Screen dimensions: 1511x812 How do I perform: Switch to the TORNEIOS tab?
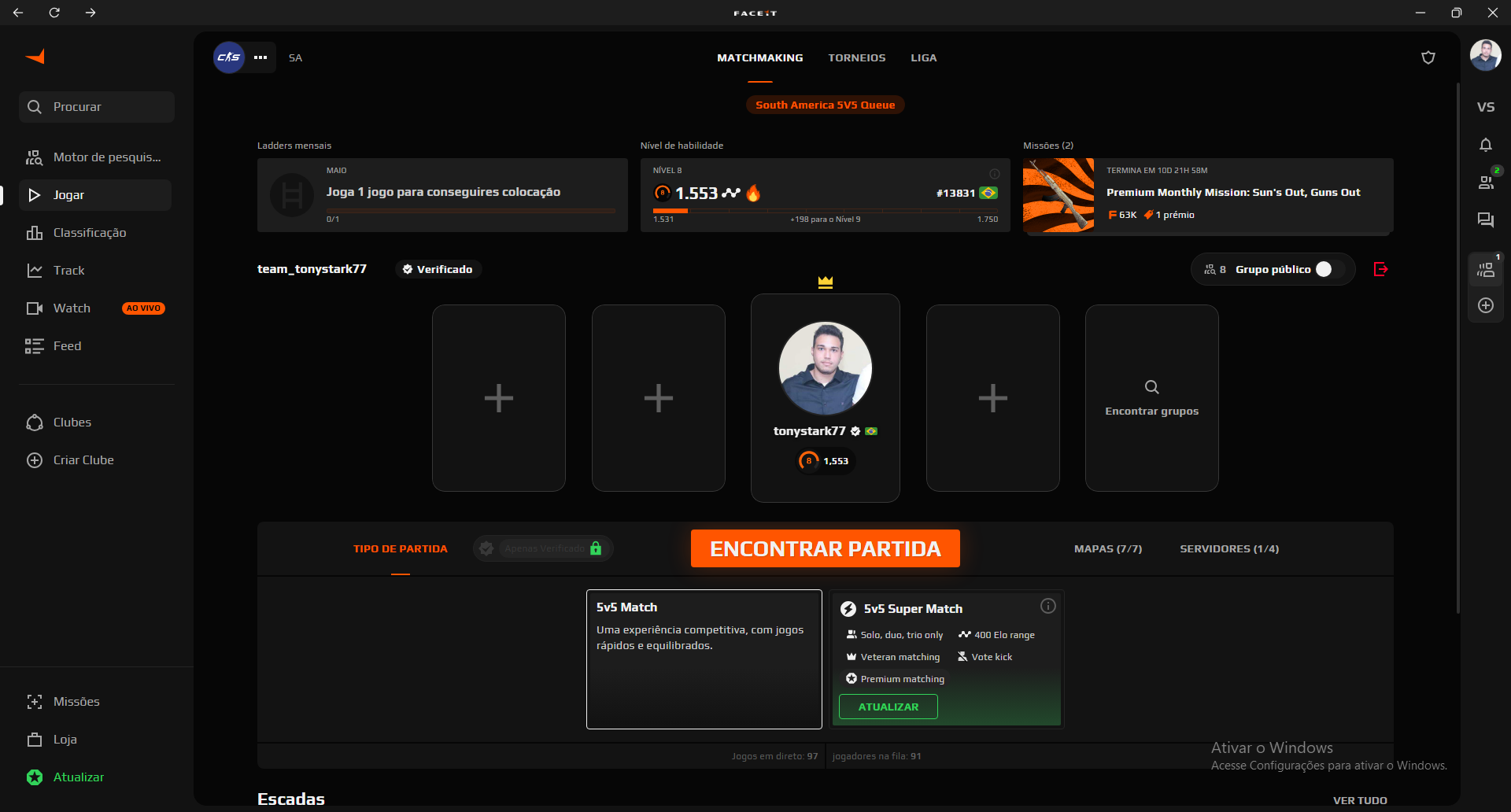[857, 57]
